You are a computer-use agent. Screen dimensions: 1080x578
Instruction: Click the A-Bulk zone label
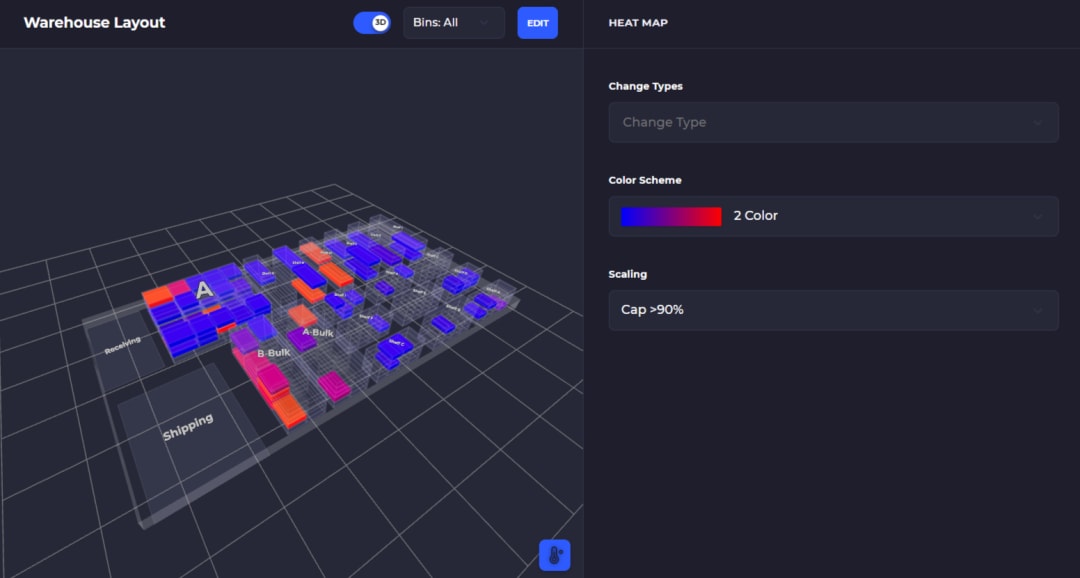pyautogui.click(x=318, y=333)
